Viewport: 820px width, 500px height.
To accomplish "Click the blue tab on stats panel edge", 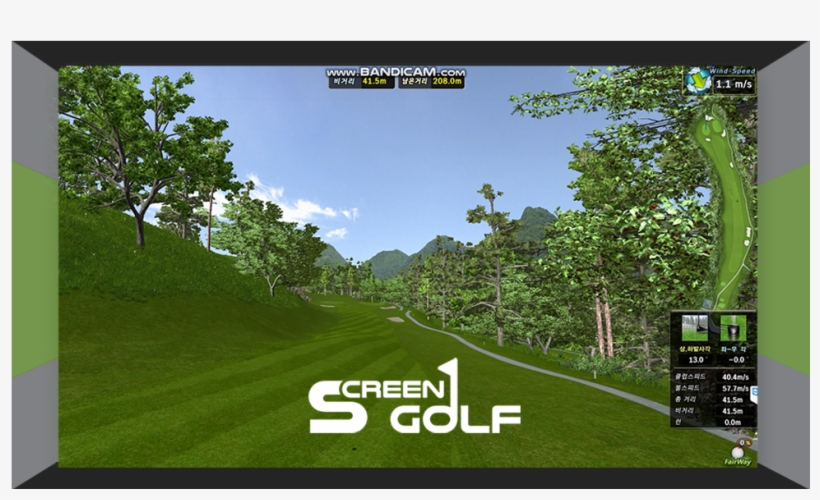I will (754, 395).
